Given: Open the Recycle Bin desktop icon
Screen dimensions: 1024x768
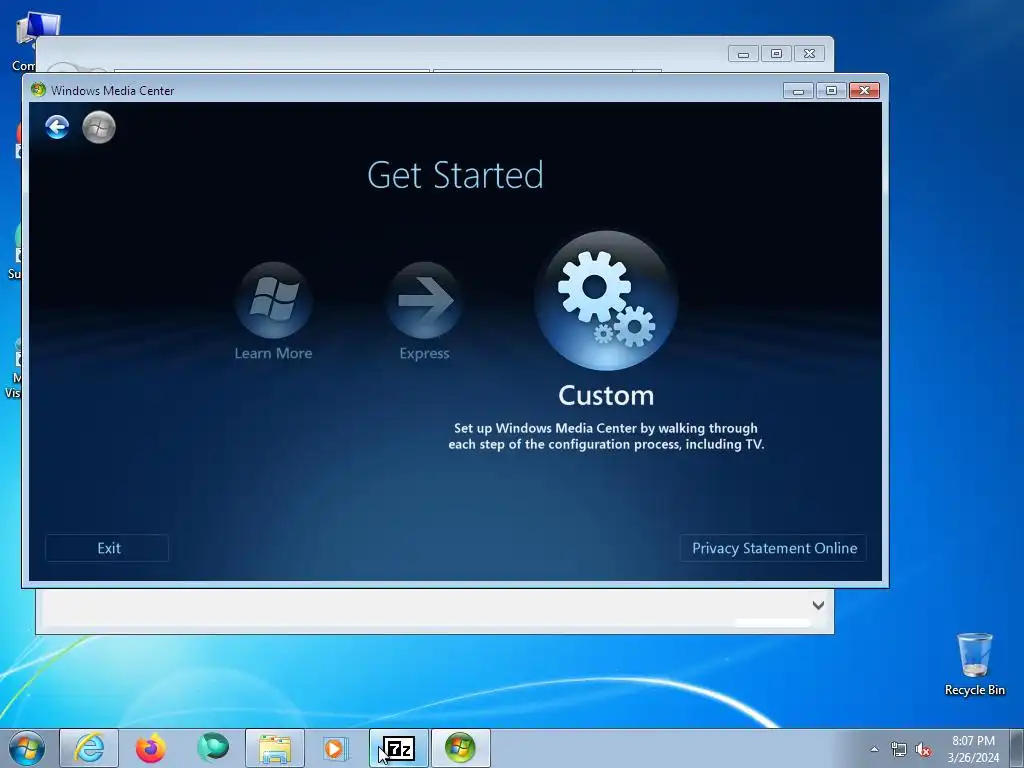Looking at the screenshot, I should pos(974,665).
